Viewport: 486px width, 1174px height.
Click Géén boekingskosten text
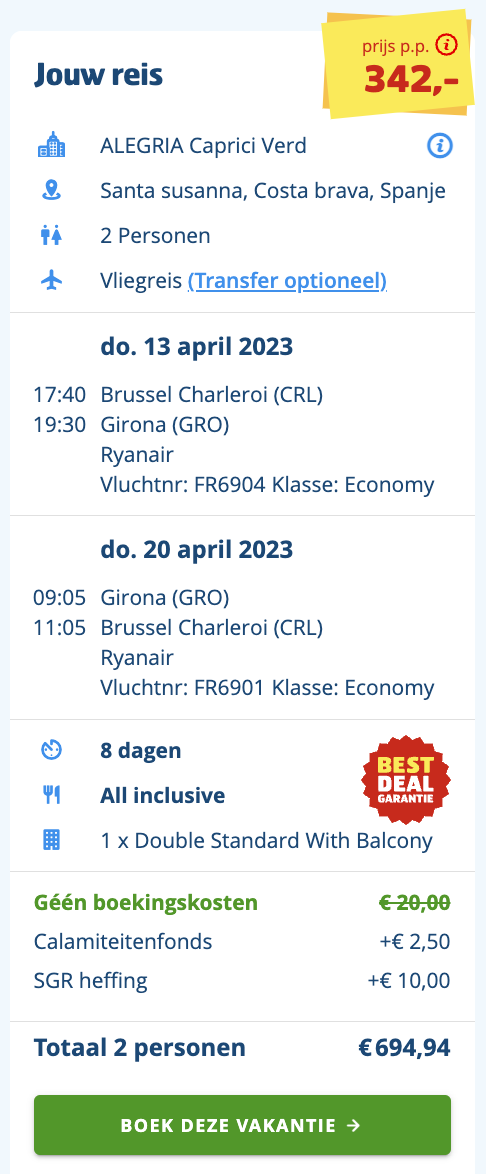[x=146, y=903]
